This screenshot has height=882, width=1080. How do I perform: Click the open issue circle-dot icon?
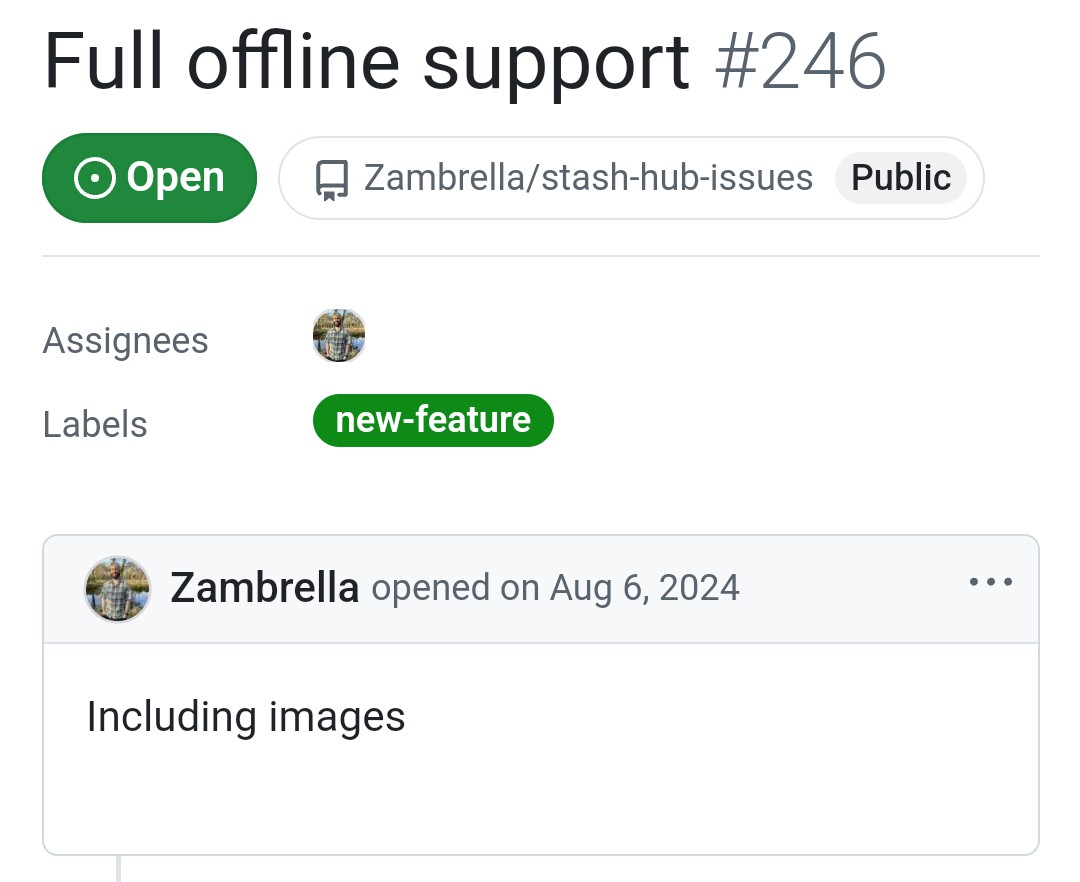(x=94, y=178)
